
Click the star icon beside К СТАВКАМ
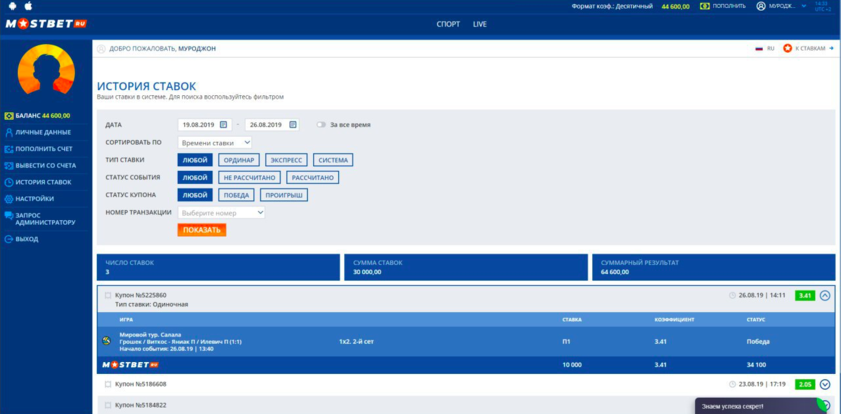pyautogui.click(x=787, y=48)
